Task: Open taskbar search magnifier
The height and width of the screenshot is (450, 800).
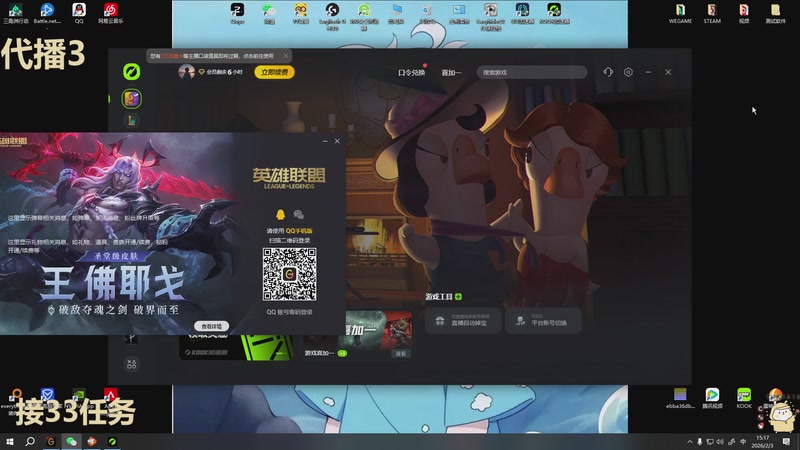Action: click(30, 441)
